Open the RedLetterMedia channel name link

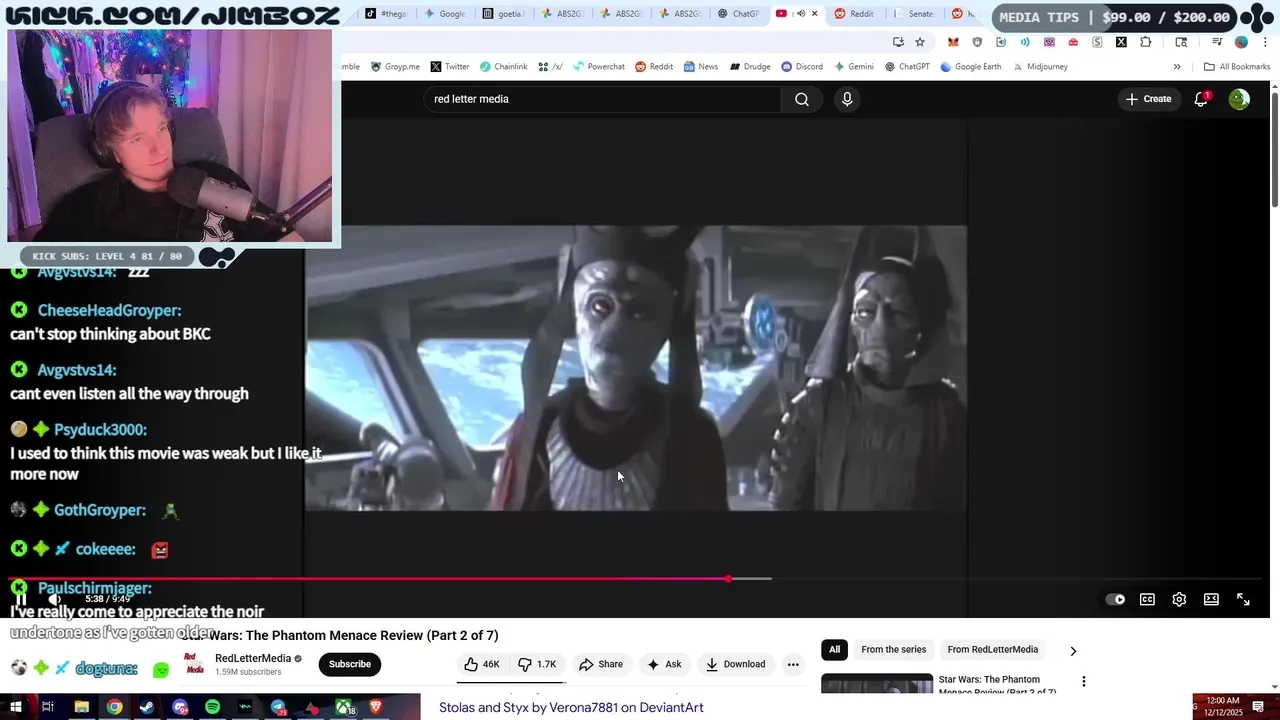(253, 658)
